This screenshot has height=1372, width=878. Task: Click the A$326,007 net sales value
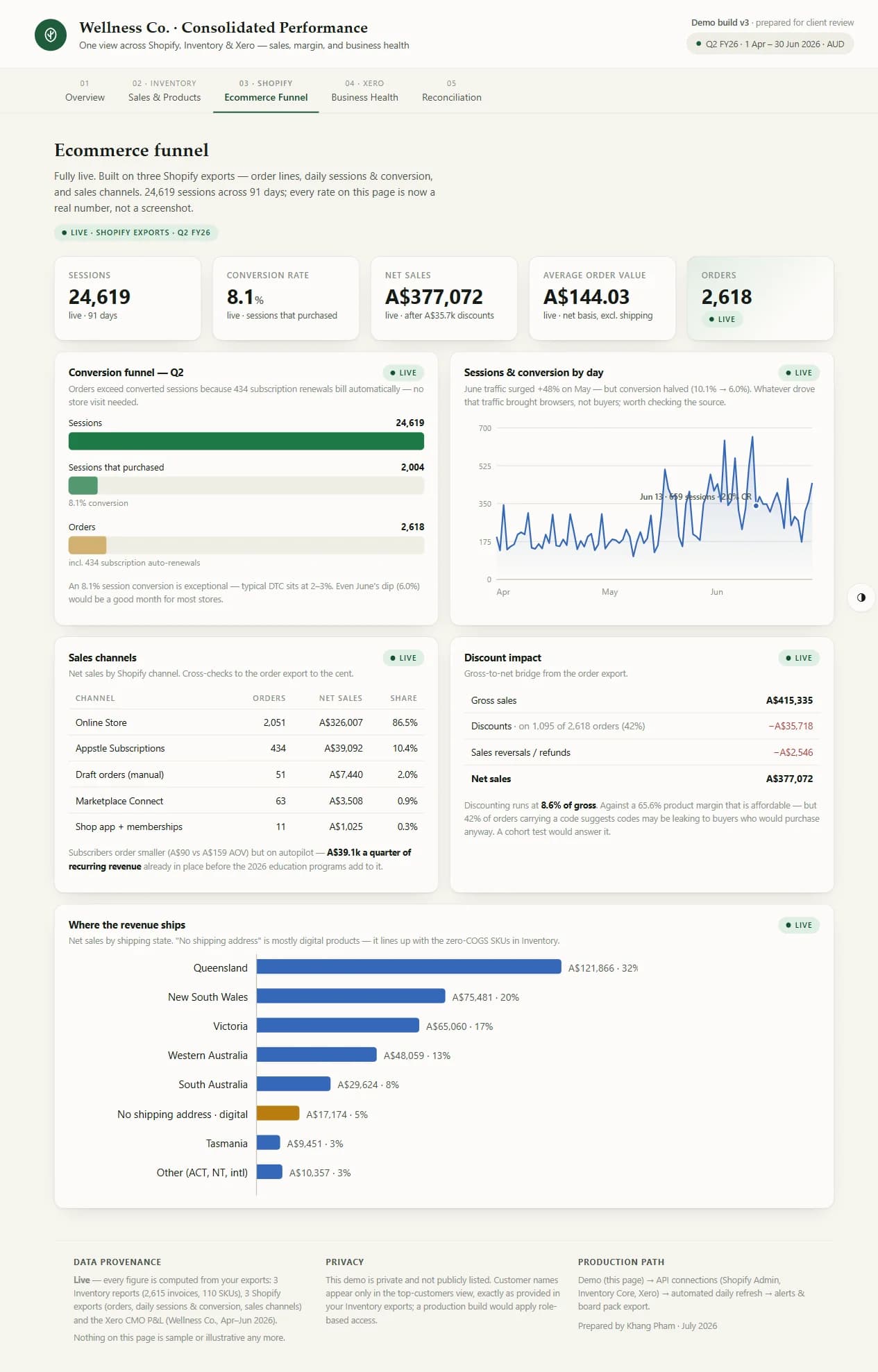341,722
